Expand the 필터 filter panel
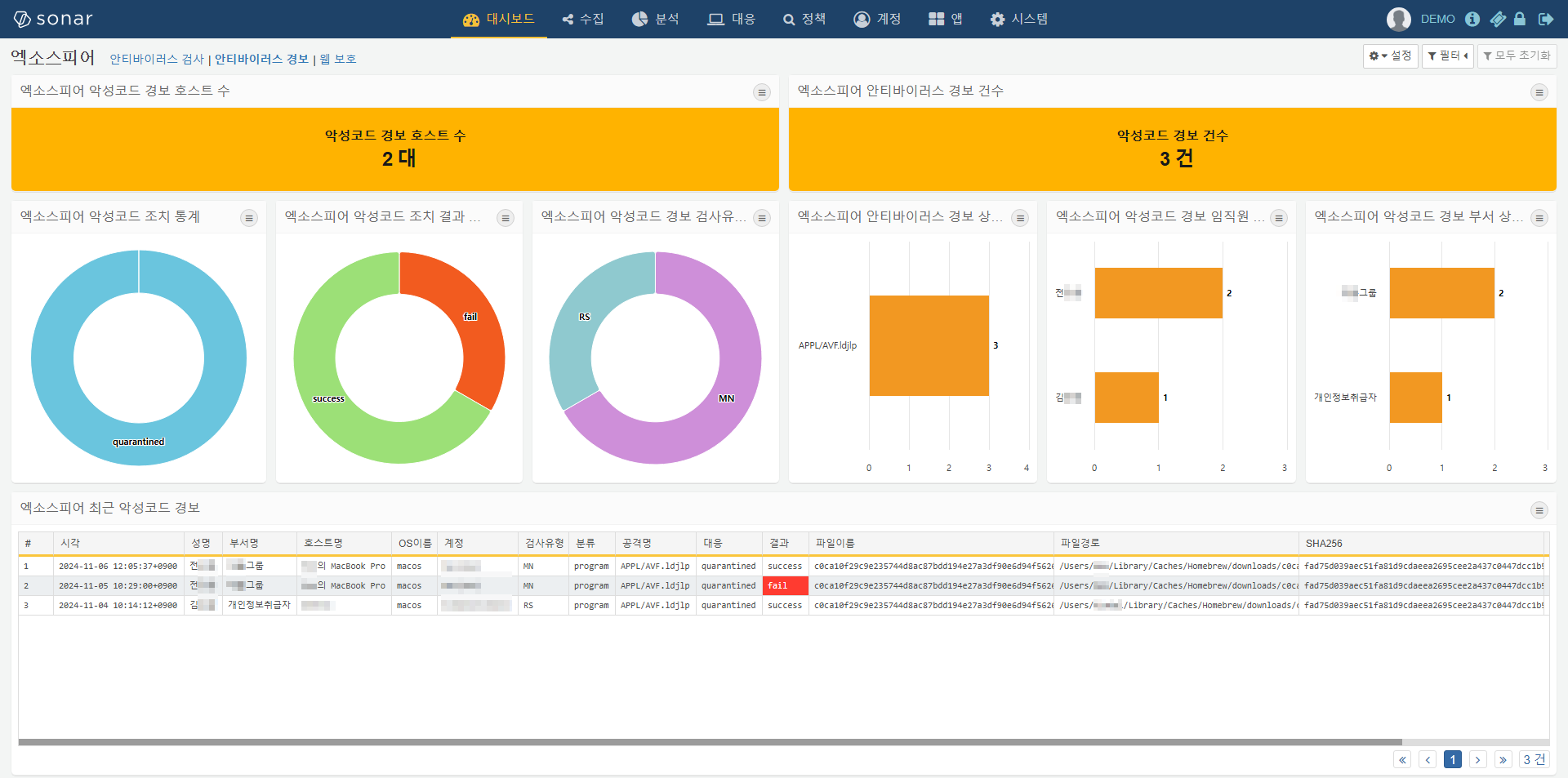Viewport: 1568px width, 778px height. pos(1447,56)
